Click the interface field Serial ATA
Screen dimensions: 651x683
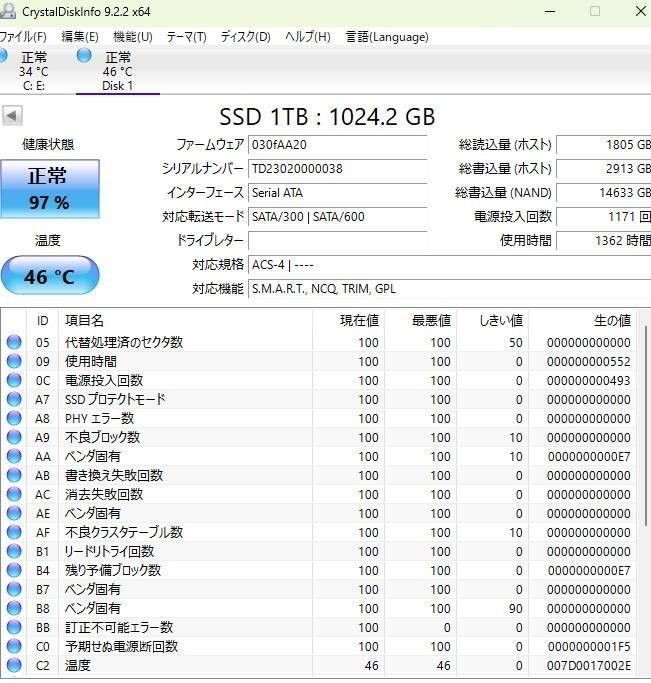coord(337,193)
